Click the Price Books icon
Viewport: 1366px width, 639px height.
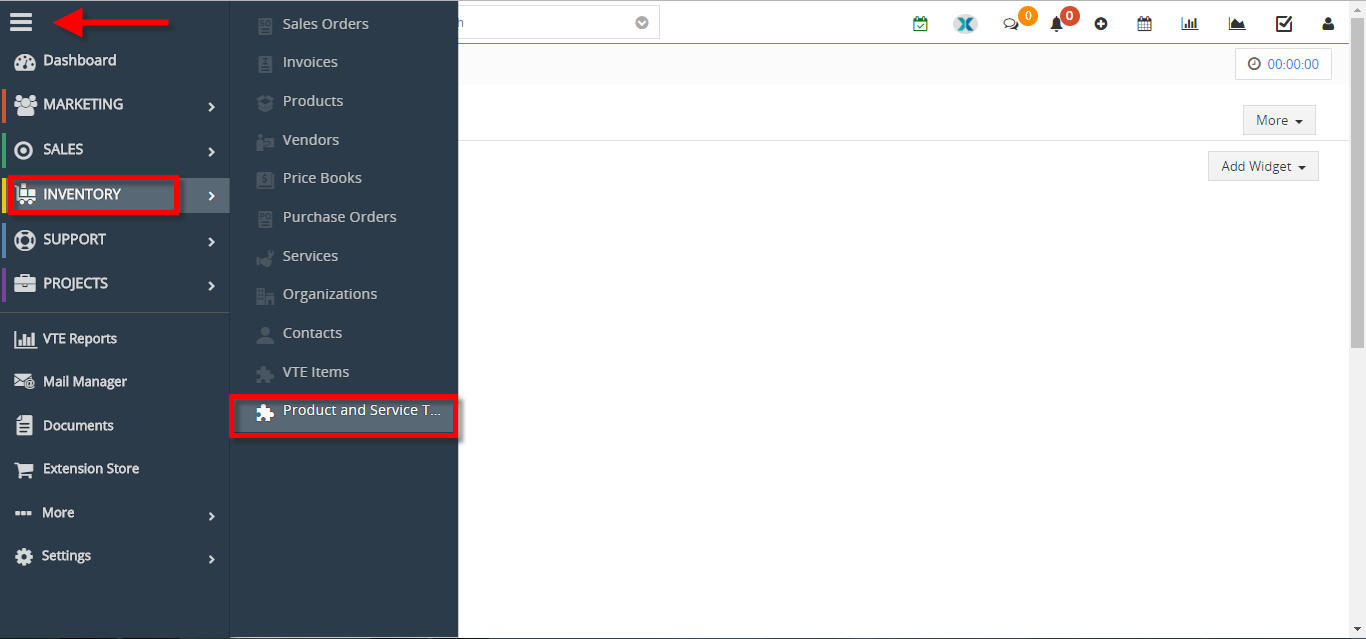point(265,179)
